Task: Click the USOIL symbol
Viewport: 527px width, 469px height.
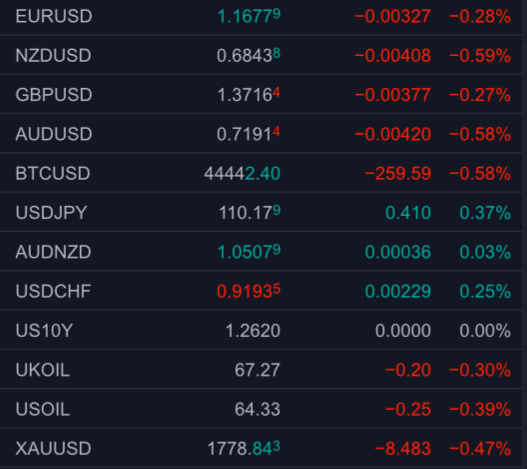Action: [43, 409]
